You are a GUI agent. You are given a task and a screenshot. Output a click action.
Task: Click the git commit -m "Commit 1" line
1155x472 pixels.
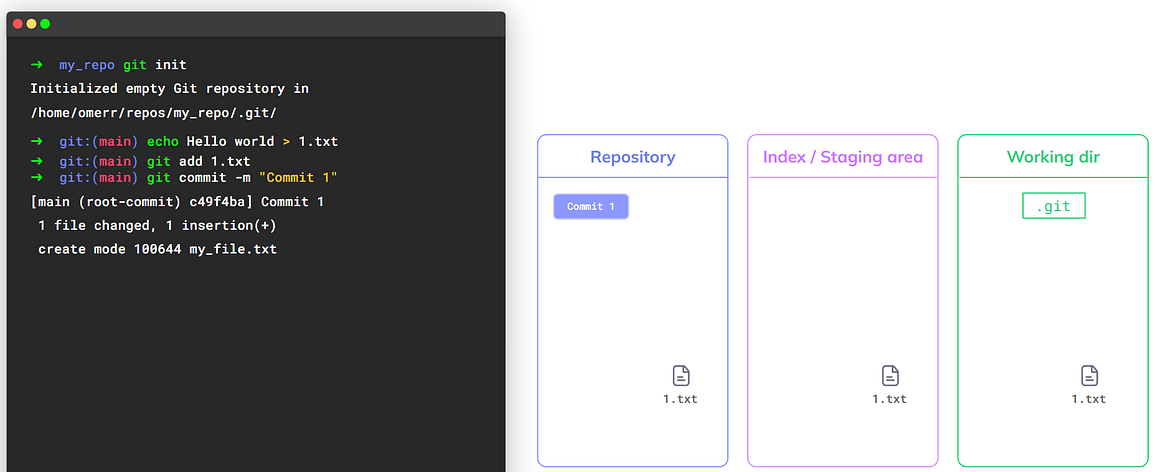pyautogui.click(x=184, y=177)
